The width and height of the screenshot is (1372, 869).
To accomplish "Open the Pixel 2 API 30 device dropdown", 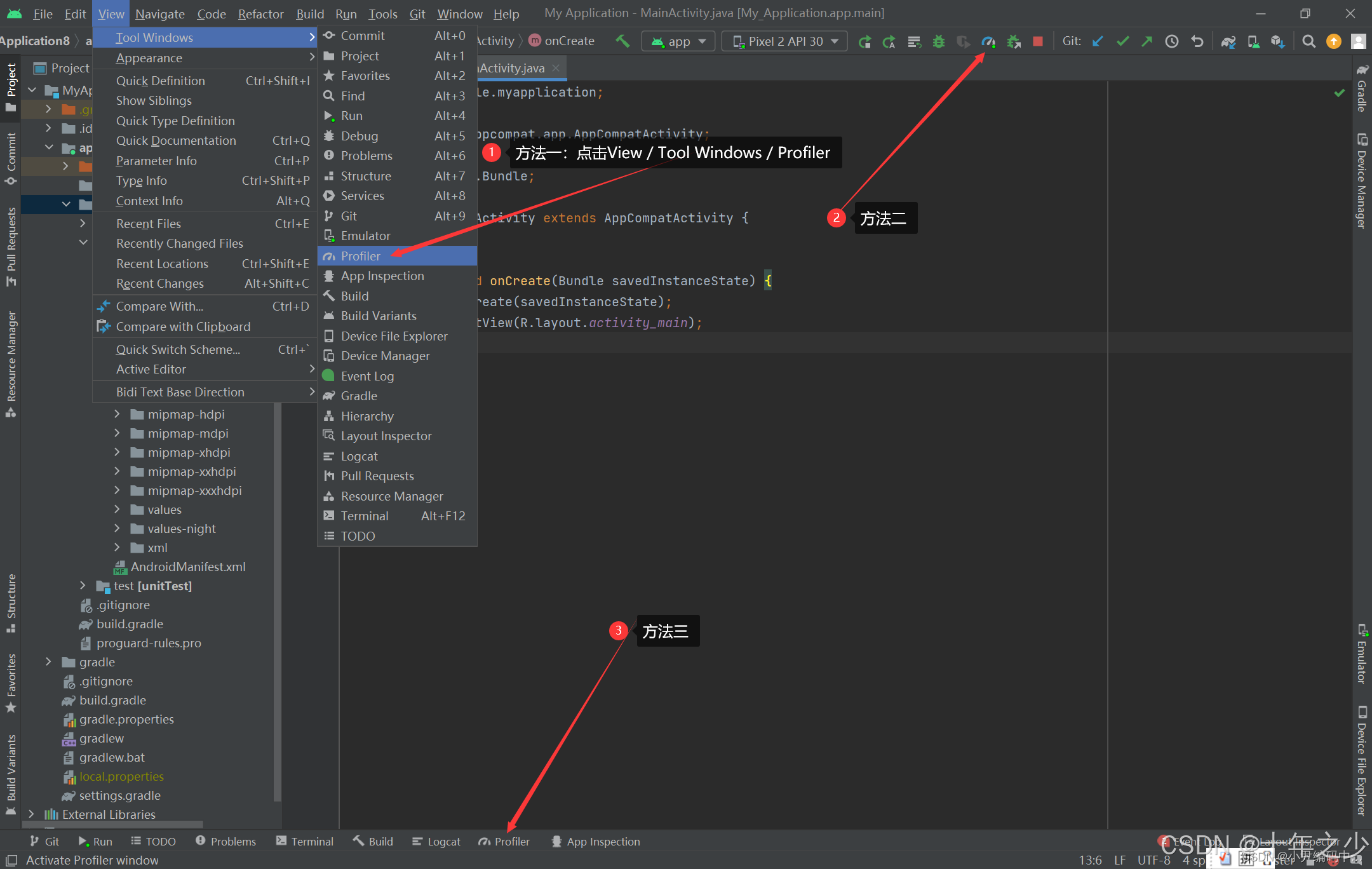I will [x=785, y=41].
